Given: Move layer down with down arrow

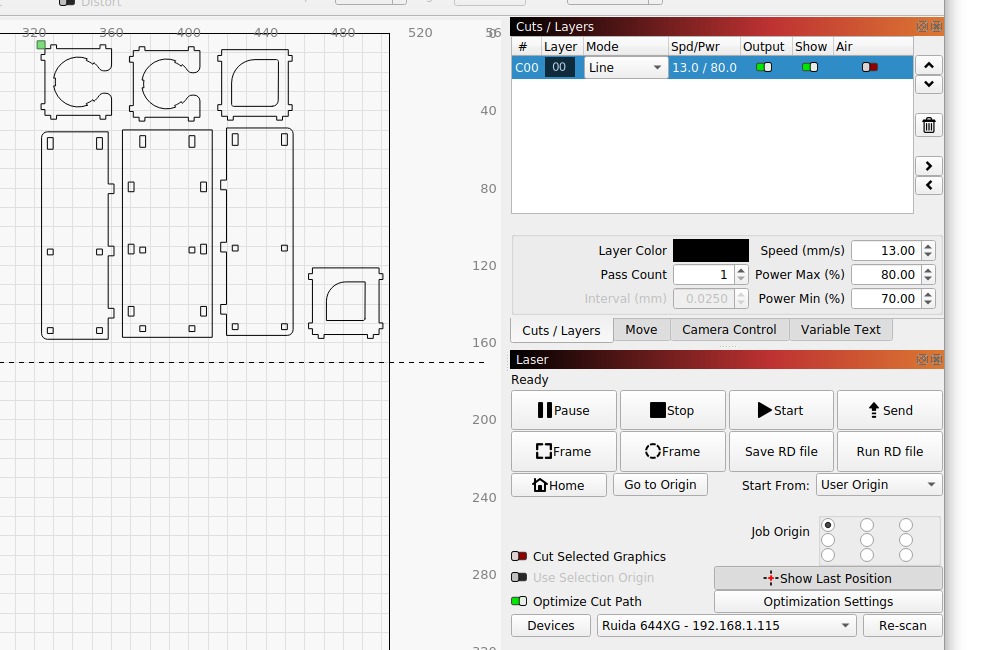Looking at the screenshot, I should [x=929, y=84].
